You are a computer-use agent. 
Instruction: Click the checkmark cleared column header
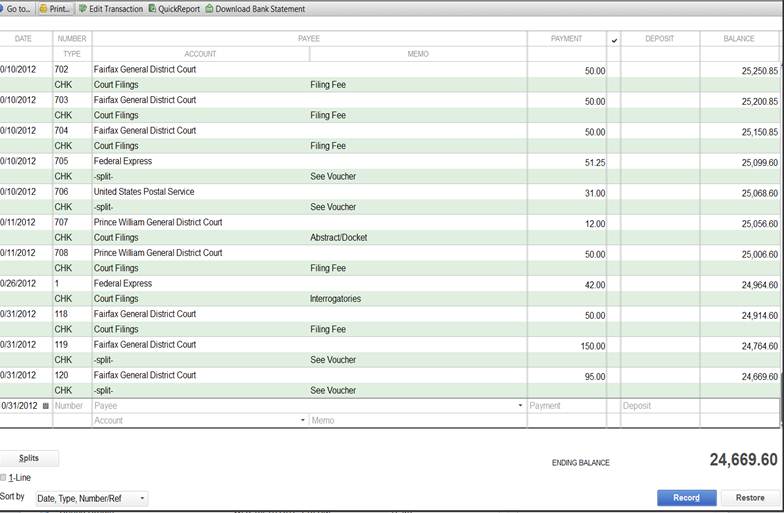click(613, 39)
